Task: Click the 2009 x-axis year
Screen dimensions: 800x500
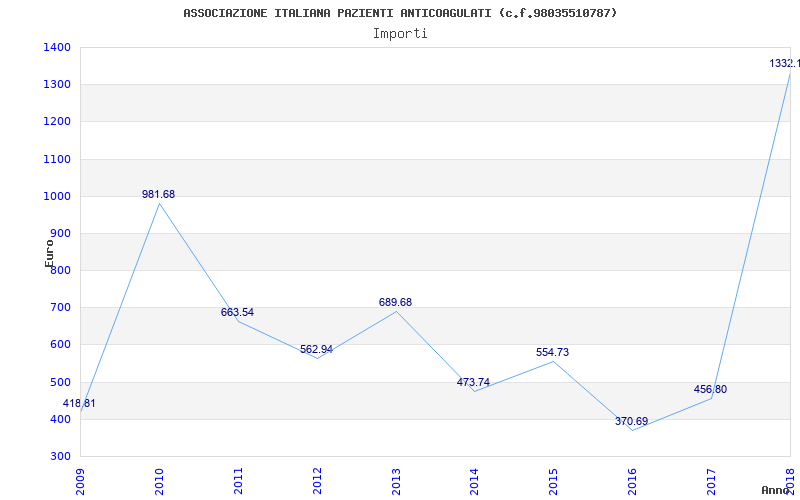Action: click(80, 481)
